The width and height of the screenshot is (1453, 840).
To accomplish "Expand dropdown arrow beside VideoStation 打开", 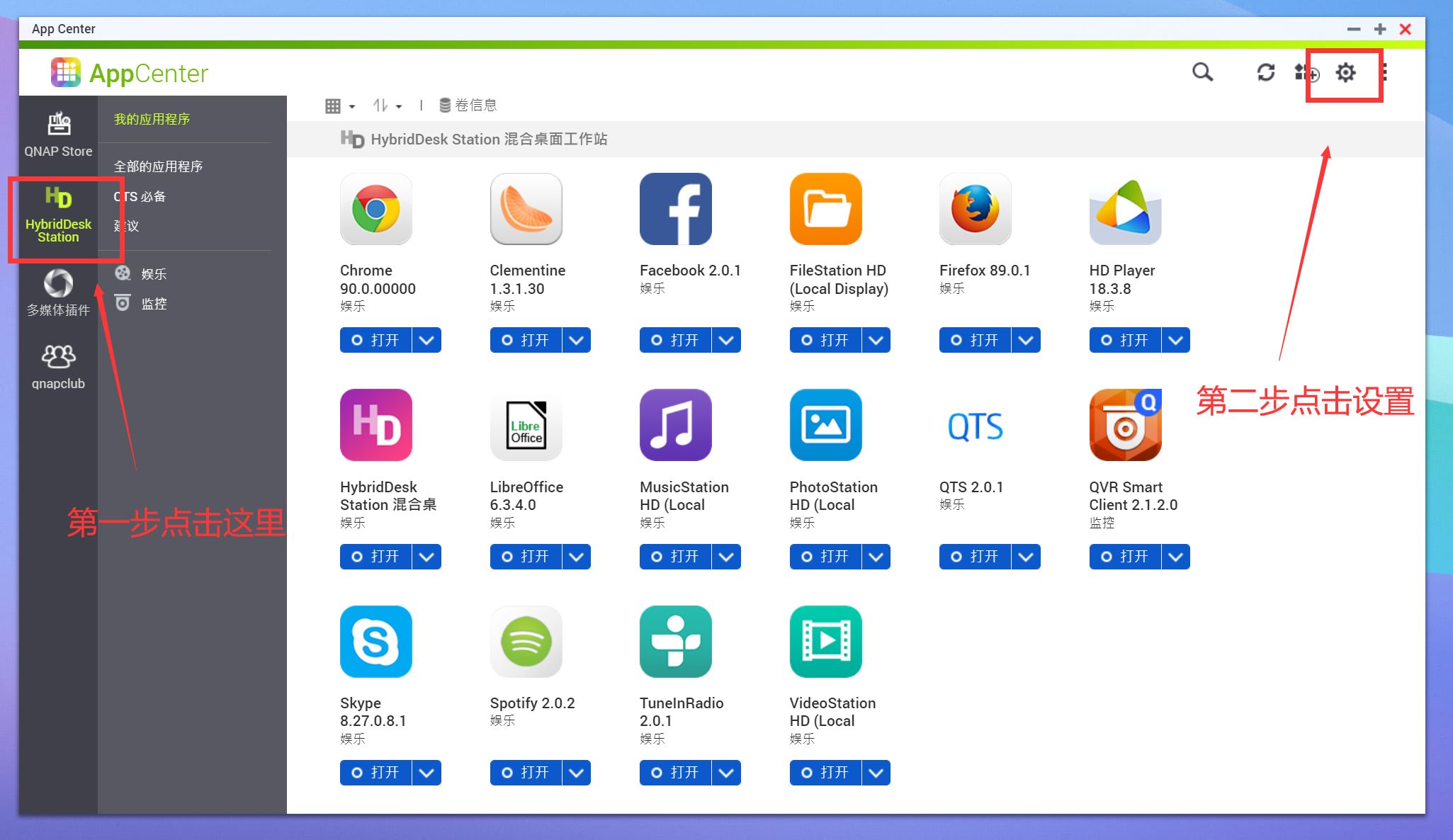I will pyautogui.click(x=876, y=773).
